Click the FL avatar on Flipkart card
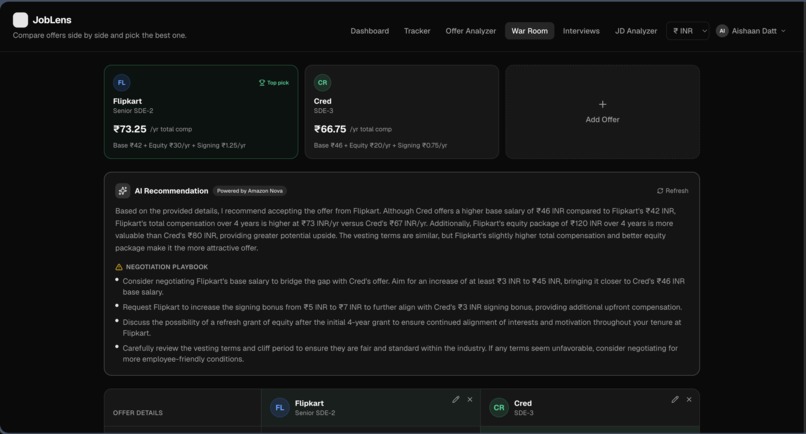 pyautogui.click(x=121, y=83)
